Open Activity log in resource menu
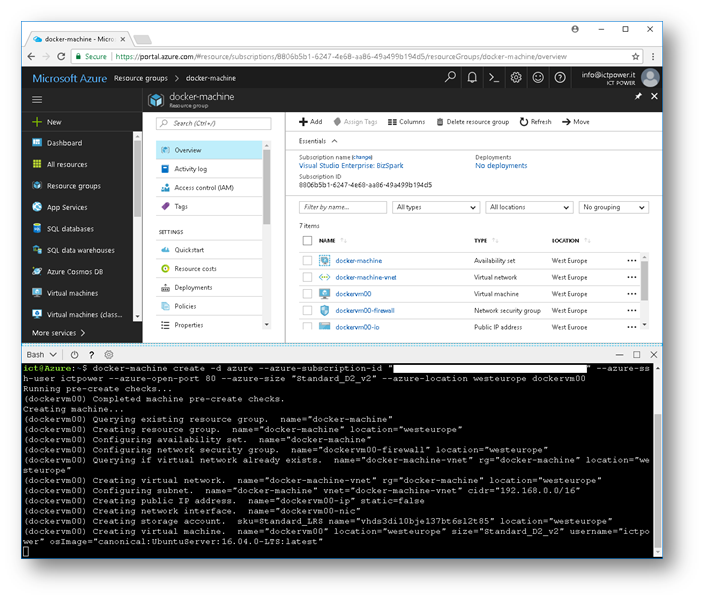 pyautogui.click(x=190, y=169)
